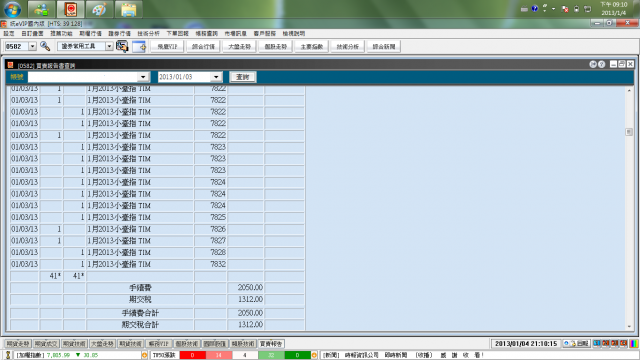The image size is (640, 360).
Task: Open the 下單回報 menu
Action: tap(178, 33)
